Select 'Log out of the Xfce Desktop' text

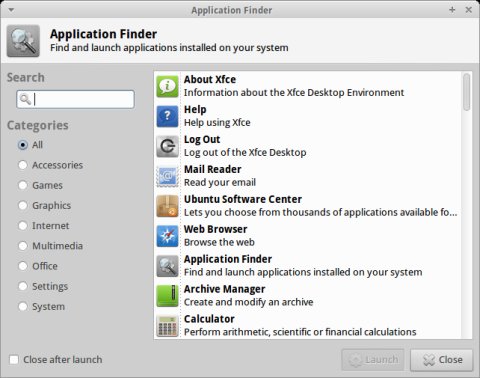pyautogui.click(x=245, y=153)
